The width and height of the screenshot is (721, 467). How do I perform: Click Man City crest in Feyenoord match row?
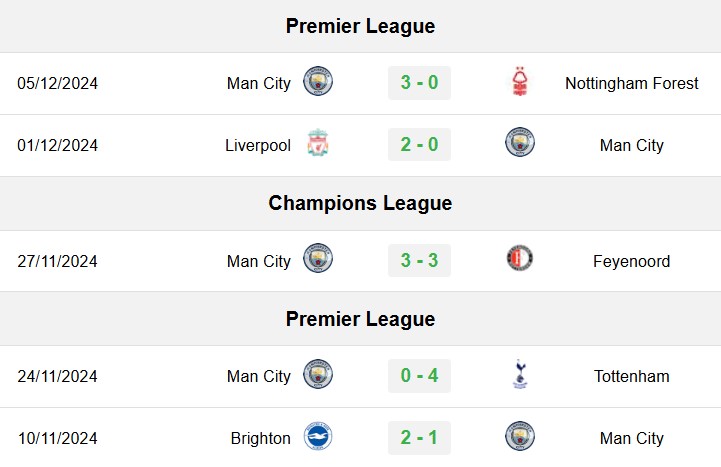point(318,258)
